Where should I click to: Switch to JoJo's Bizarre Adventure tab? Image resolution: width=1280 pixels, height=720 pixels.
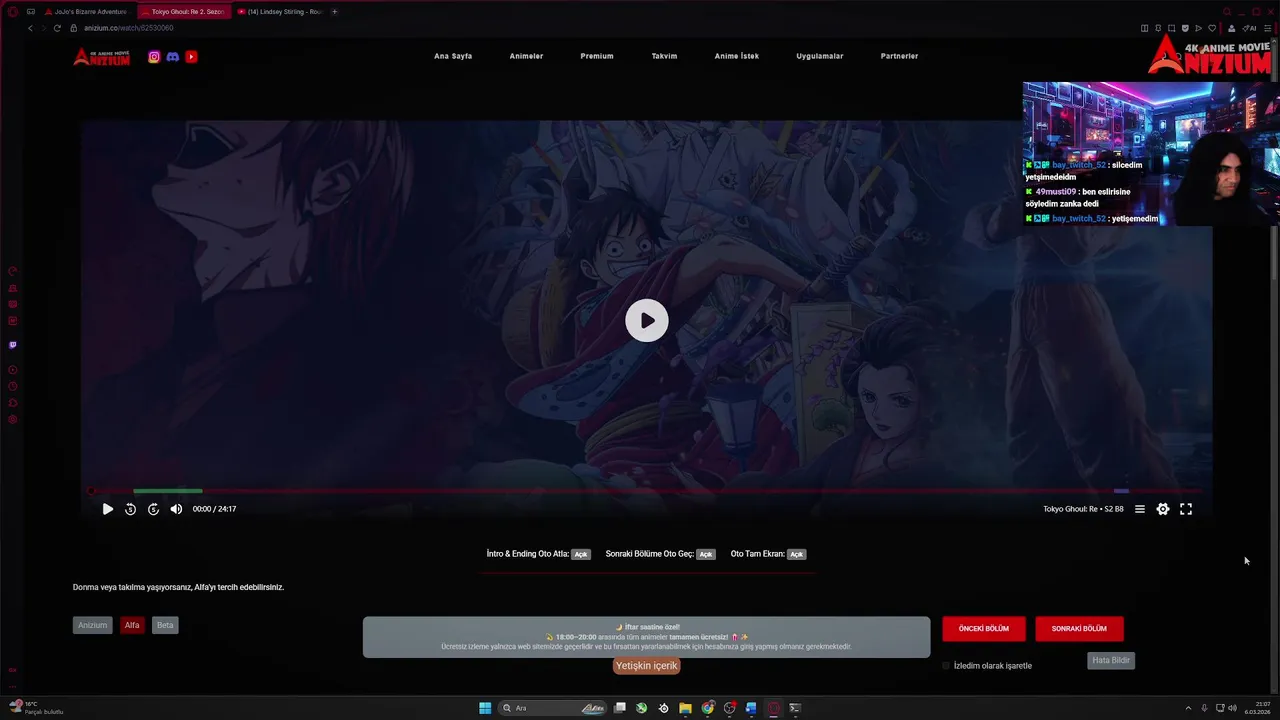point(85,12)
